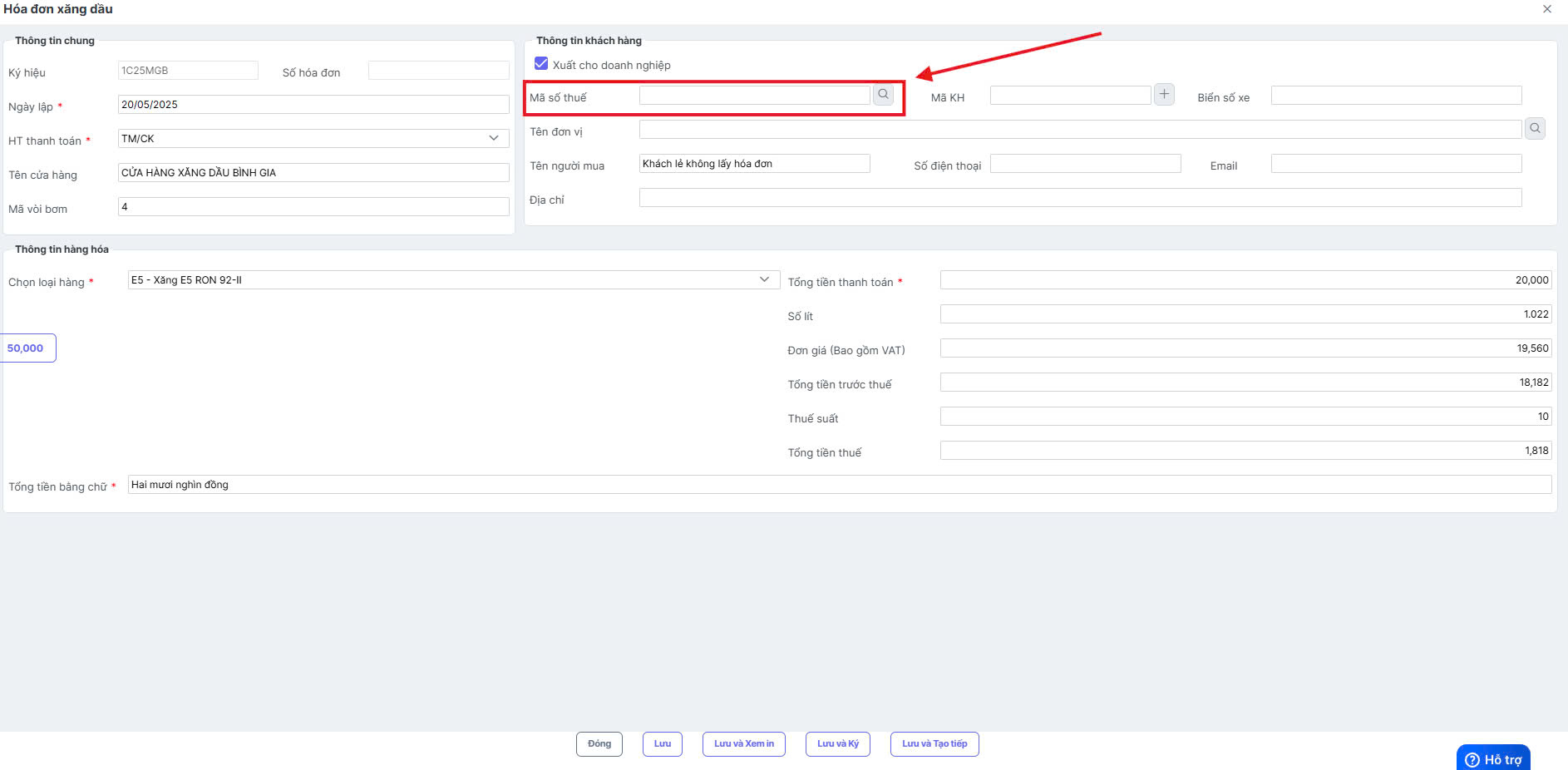The height and width of the screenshot is (770, 1568).
Task: Click the Thuế suất field
Action: pyautogui.click(x=1245, y=417)
